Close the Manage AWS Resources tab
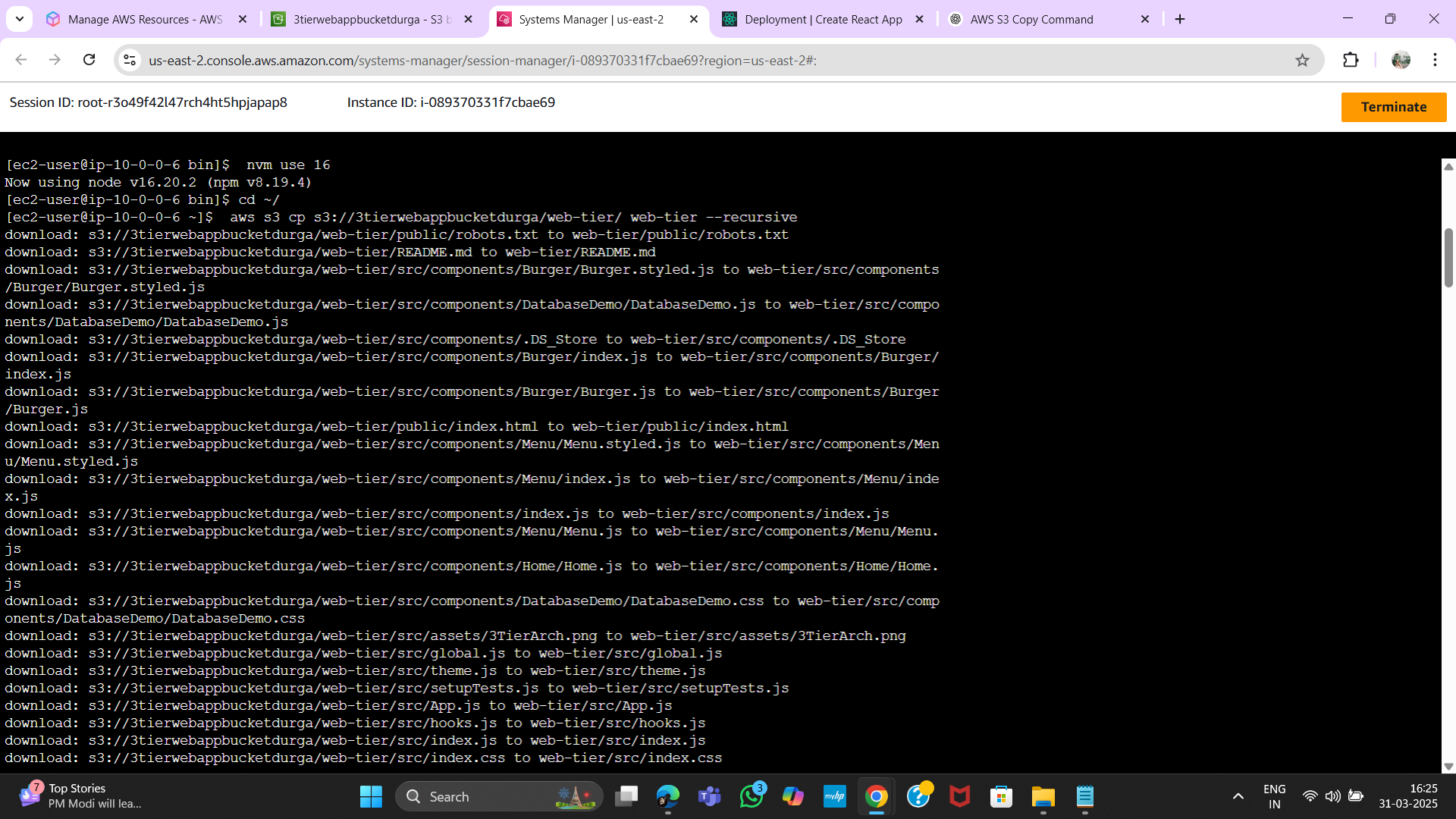This screenshot has height=819, width=1456. [x=243, y=20]
